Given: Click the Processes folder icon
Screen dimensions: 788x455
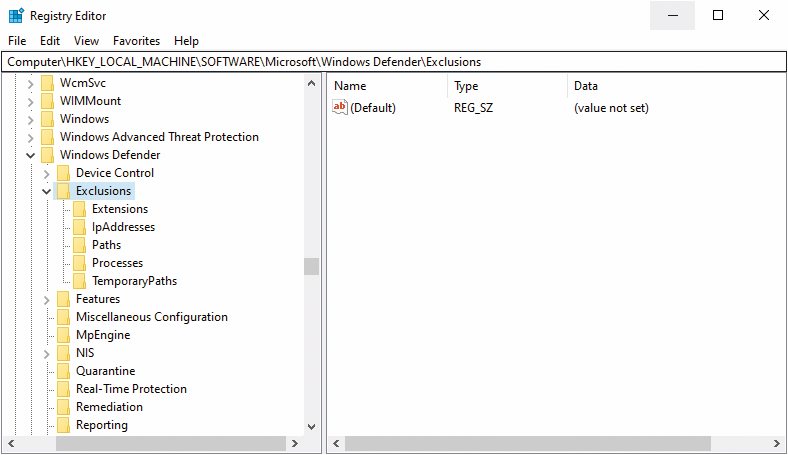Looking at the screenshot, I should (x=79, y=263).
